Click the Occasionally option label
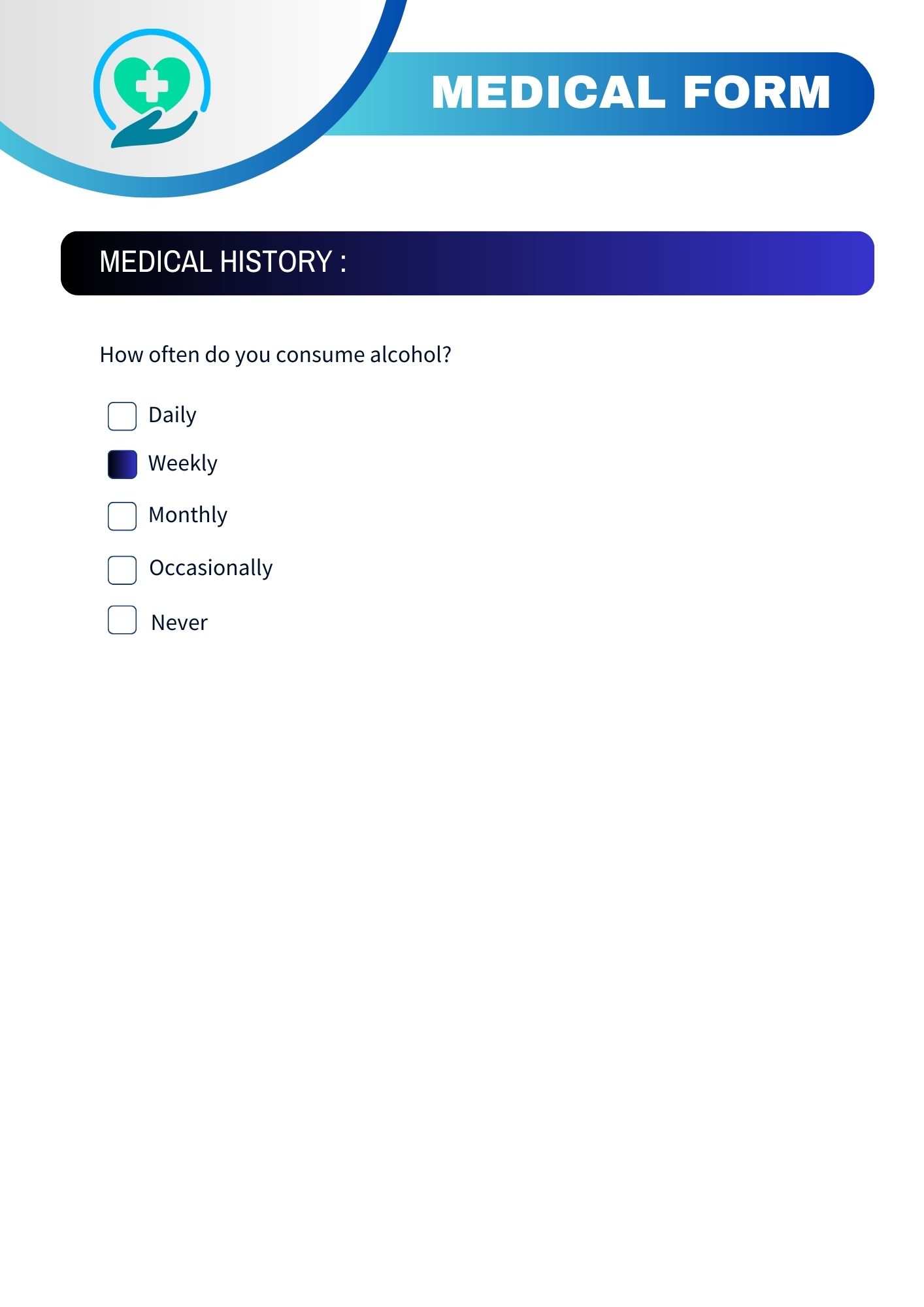The image size is (924, 1307). 211,568
